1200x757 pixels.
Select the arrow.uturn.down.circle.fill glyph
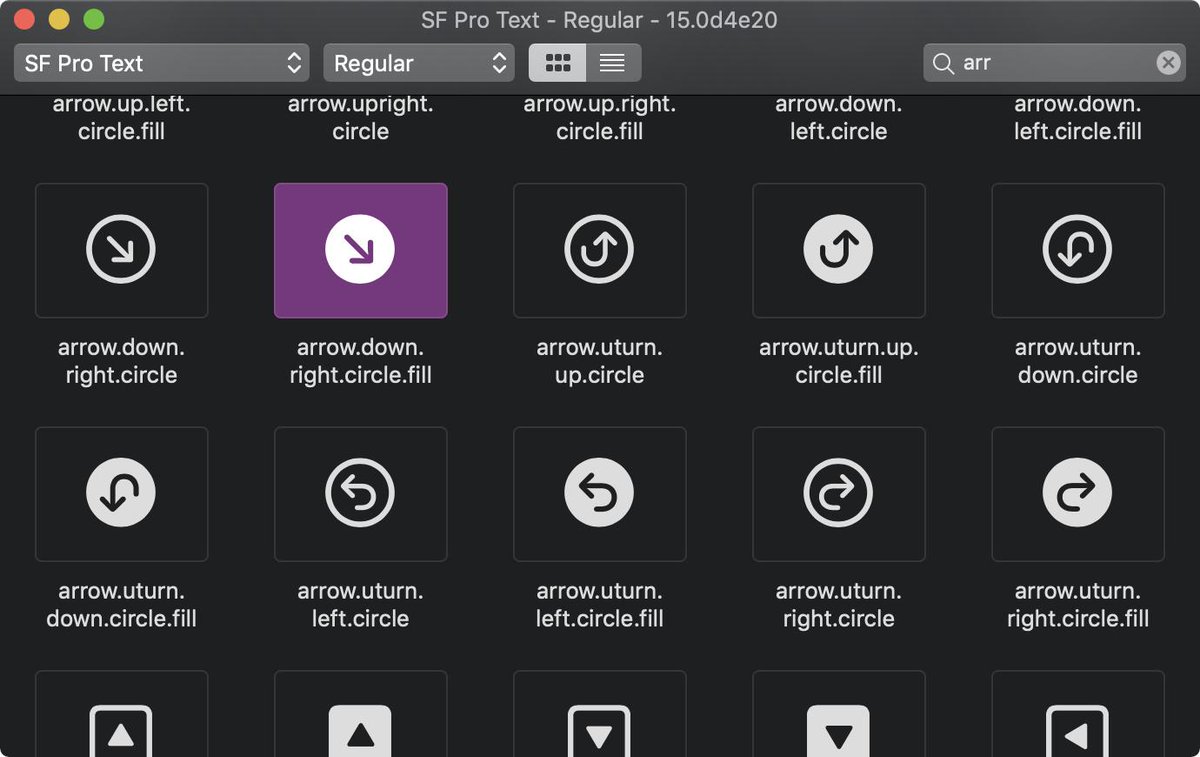point(121,494)
